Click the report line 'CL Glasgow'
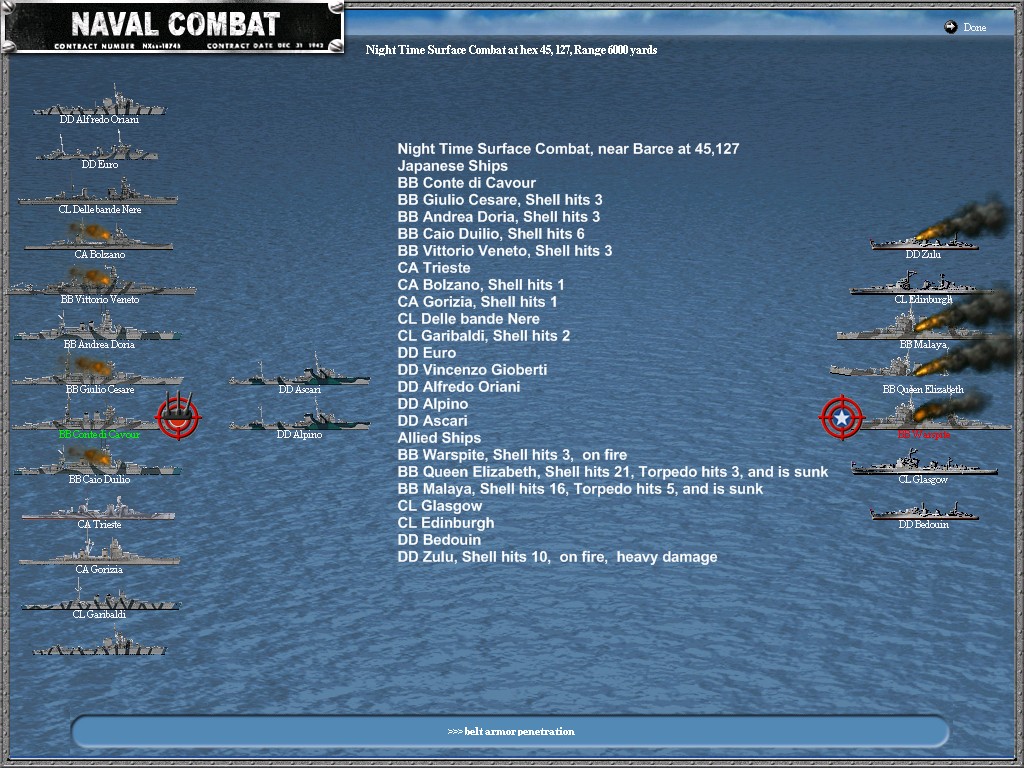 click(x=440, y=505)
